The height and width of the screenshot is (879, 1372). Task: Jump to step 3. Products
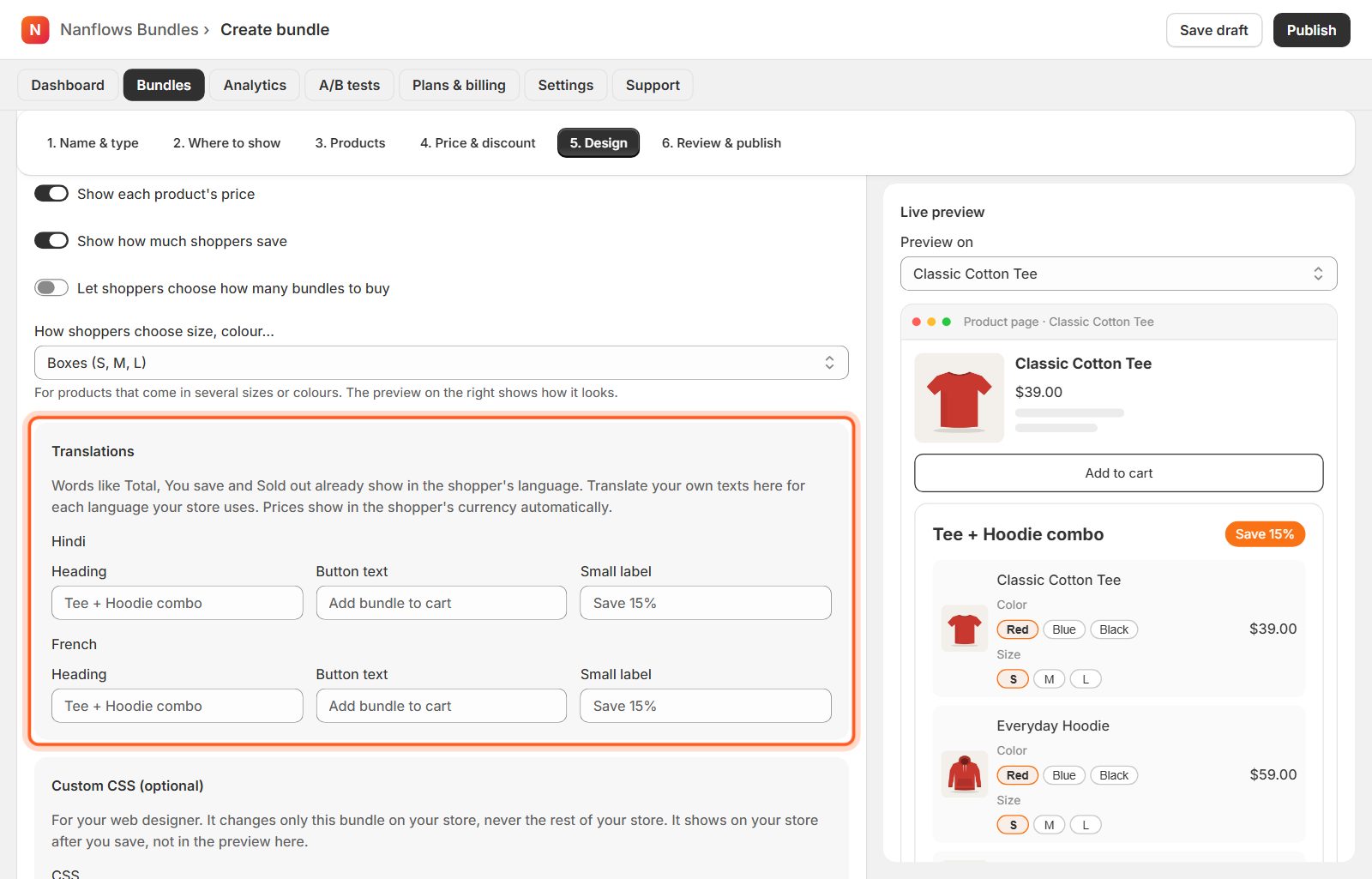350,143
